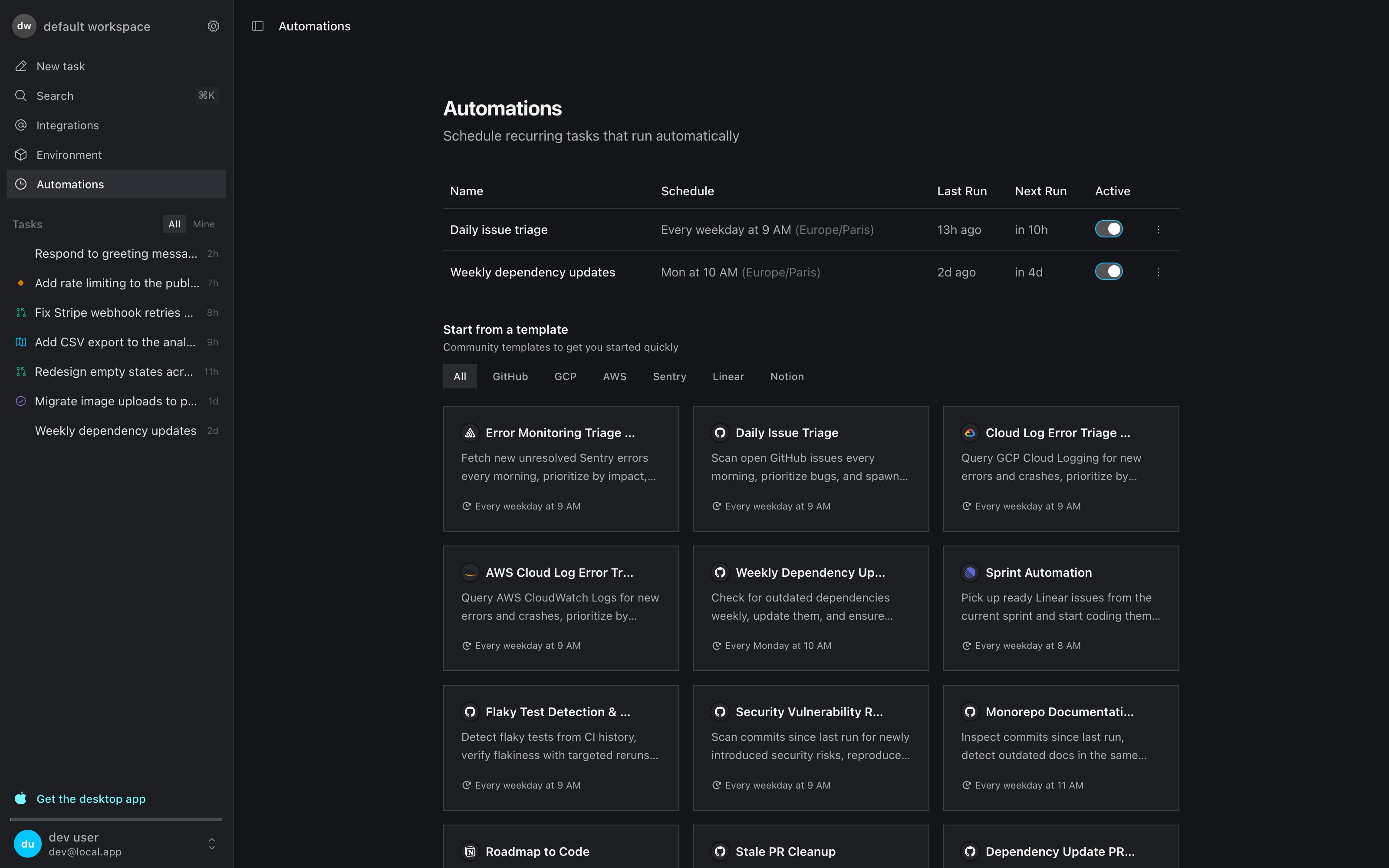Click the dw workspace avatar
Image resolution: width=1389 pixels, height=868 pixels.
pyautogui.click(x=24, y=26)
